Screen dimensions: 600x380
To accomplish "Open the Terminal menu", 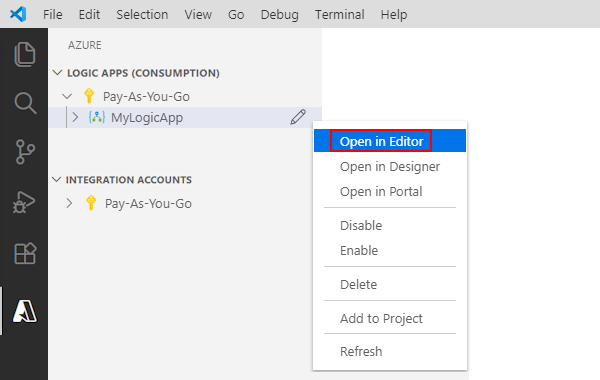I will tap(340, 15).
